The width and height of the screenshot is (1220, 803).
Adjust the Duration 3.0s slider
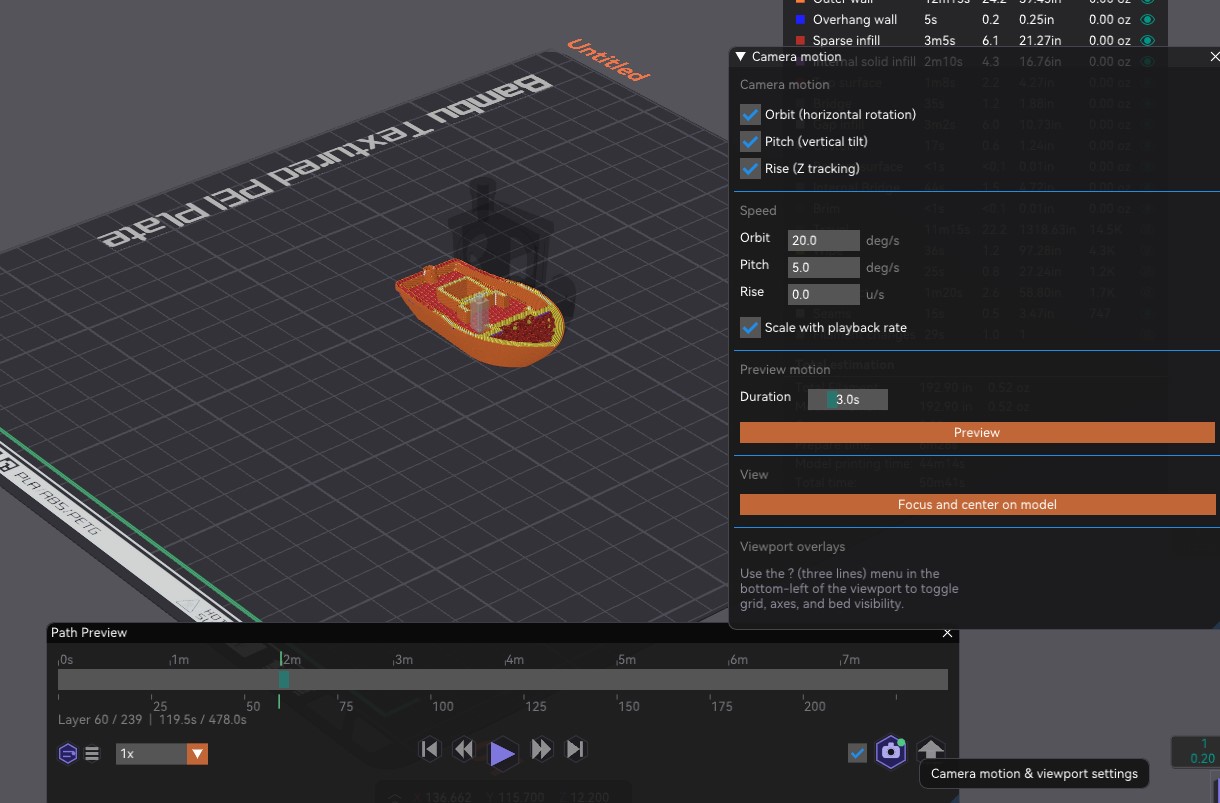[x=847, y=399]
